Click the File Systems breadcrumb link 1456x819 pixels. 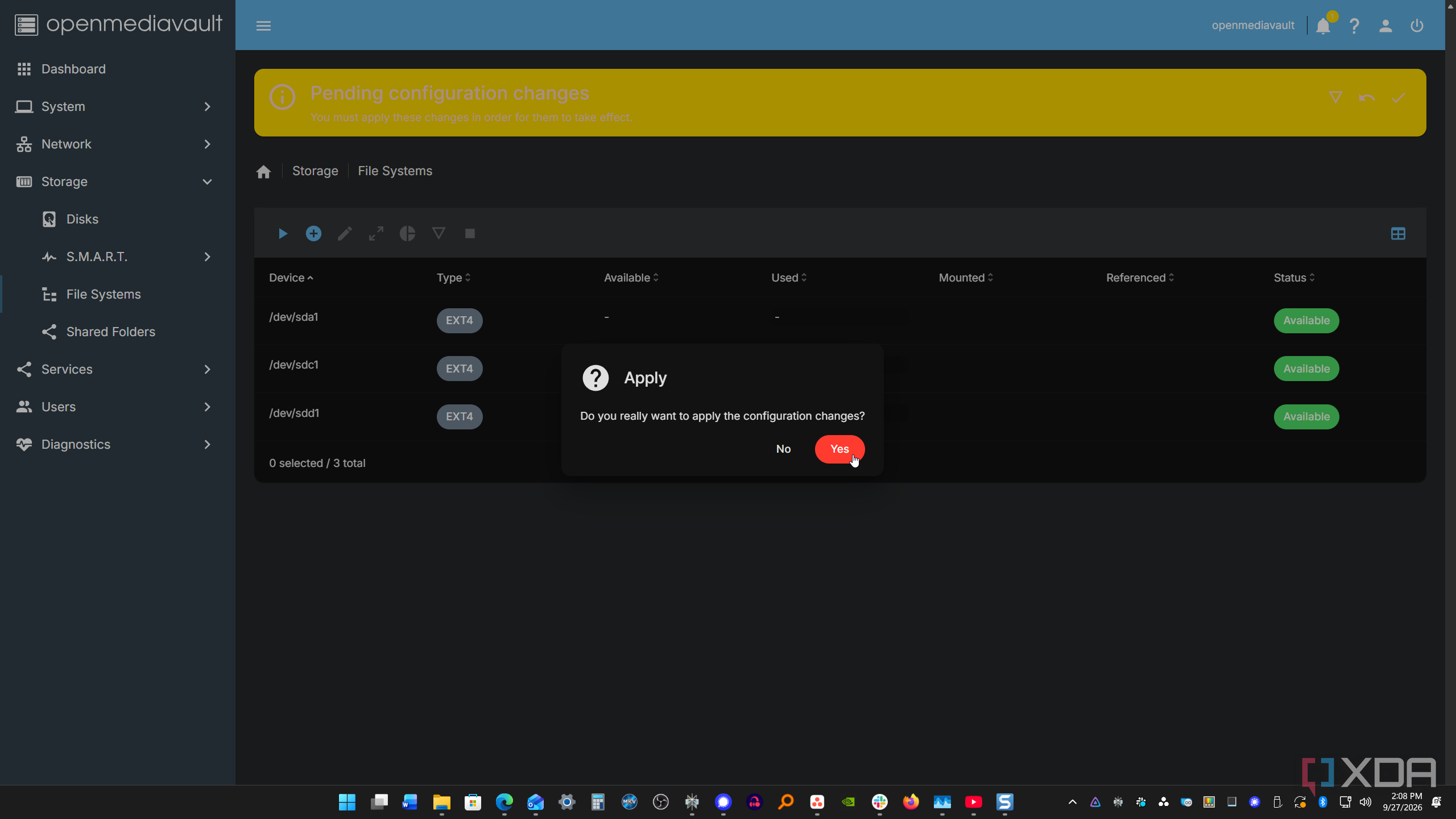[395, 171]
